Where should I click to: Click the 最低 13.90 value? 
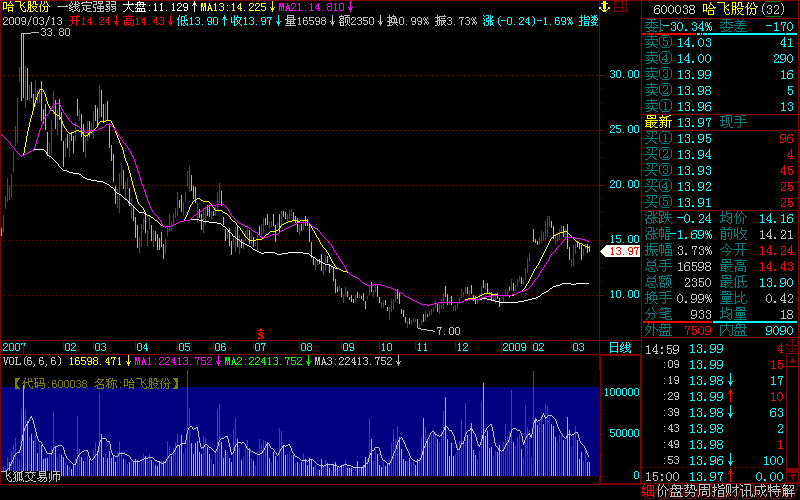[777, 282]
